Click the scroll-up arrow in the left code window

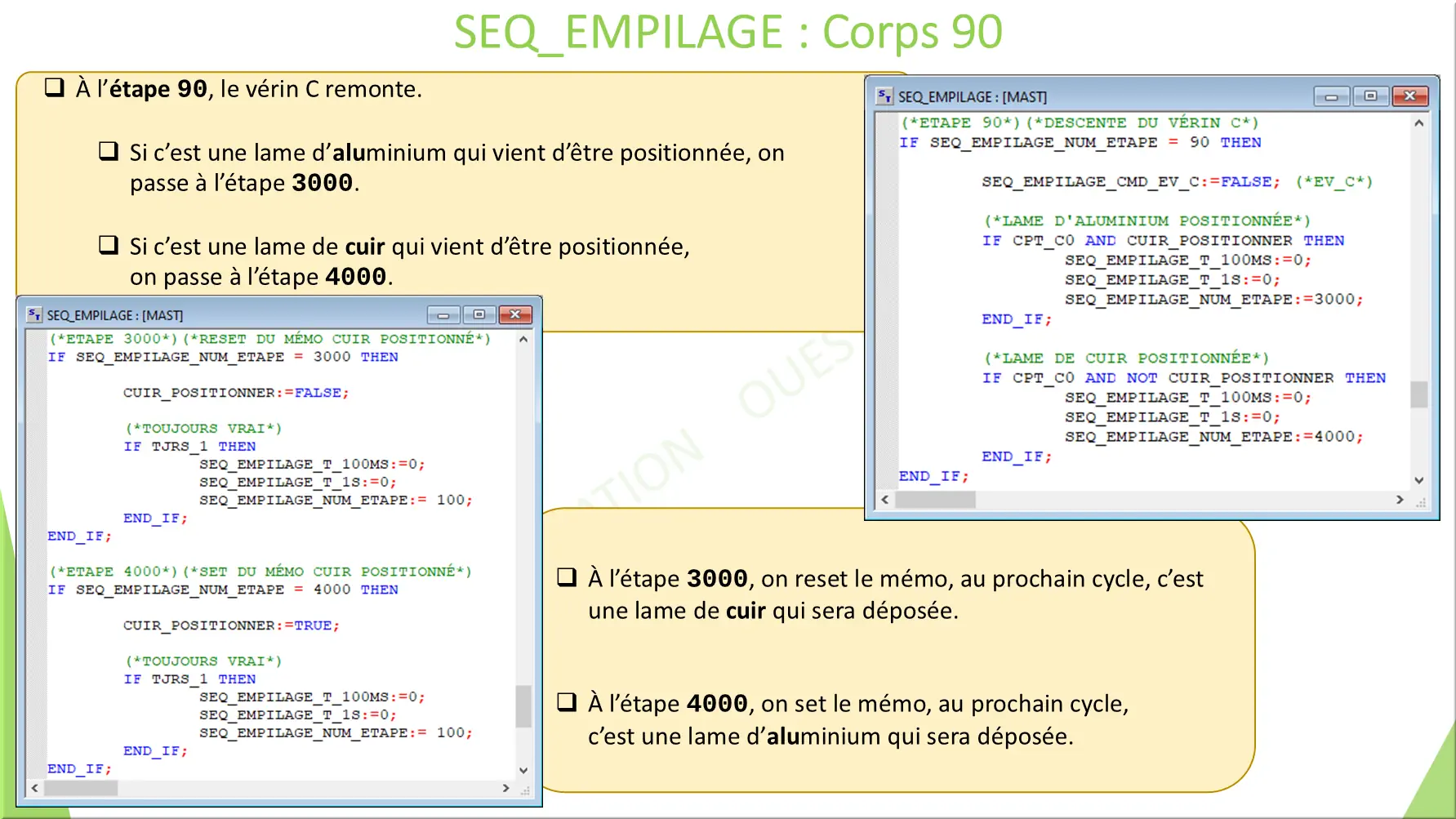(524, 339)
